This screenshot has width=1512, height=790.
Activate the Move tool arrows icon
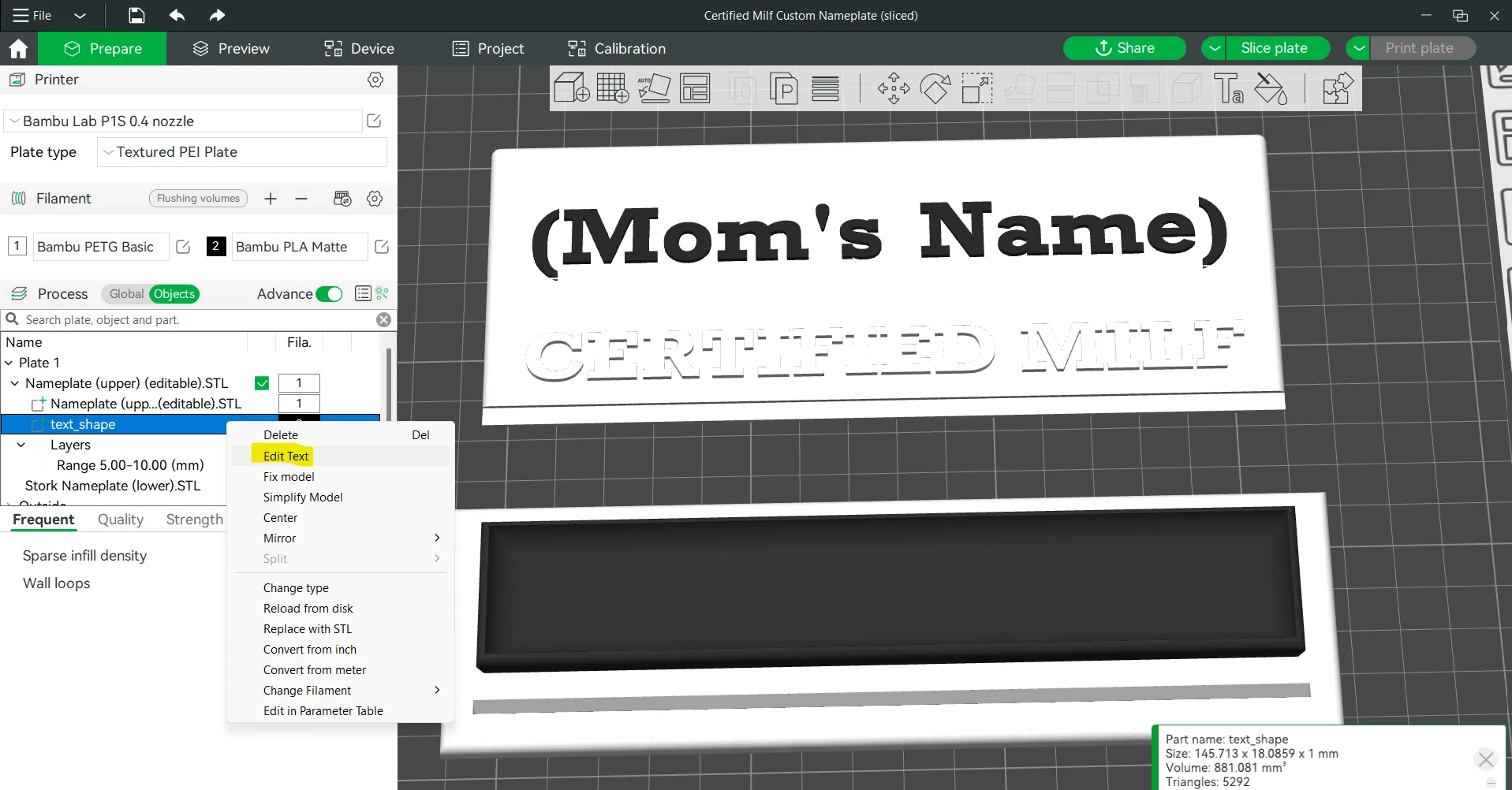point(894,88)
